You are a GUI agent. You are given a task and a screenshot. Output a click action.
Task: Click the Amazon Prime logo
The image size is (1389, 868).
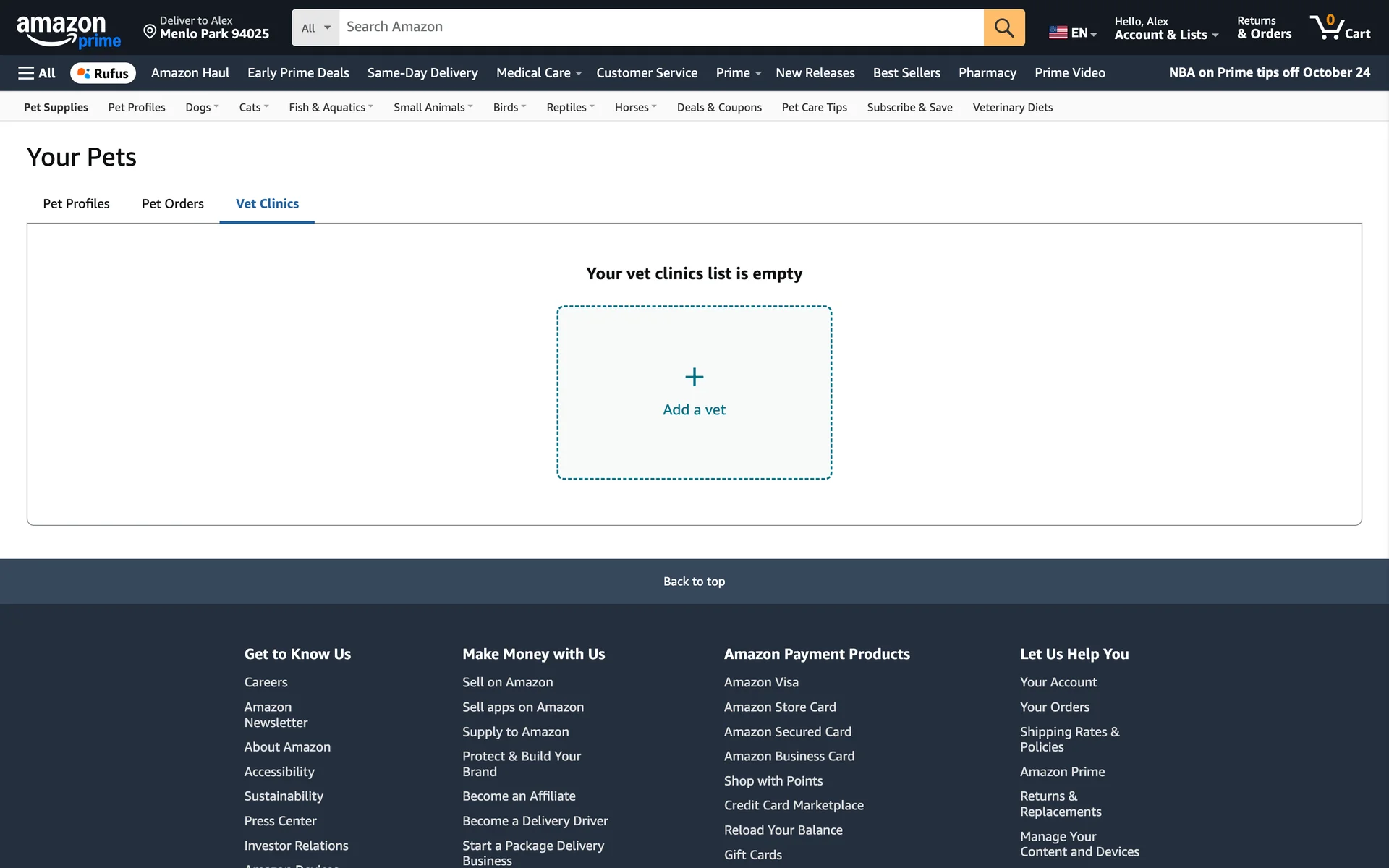(68, 30)
